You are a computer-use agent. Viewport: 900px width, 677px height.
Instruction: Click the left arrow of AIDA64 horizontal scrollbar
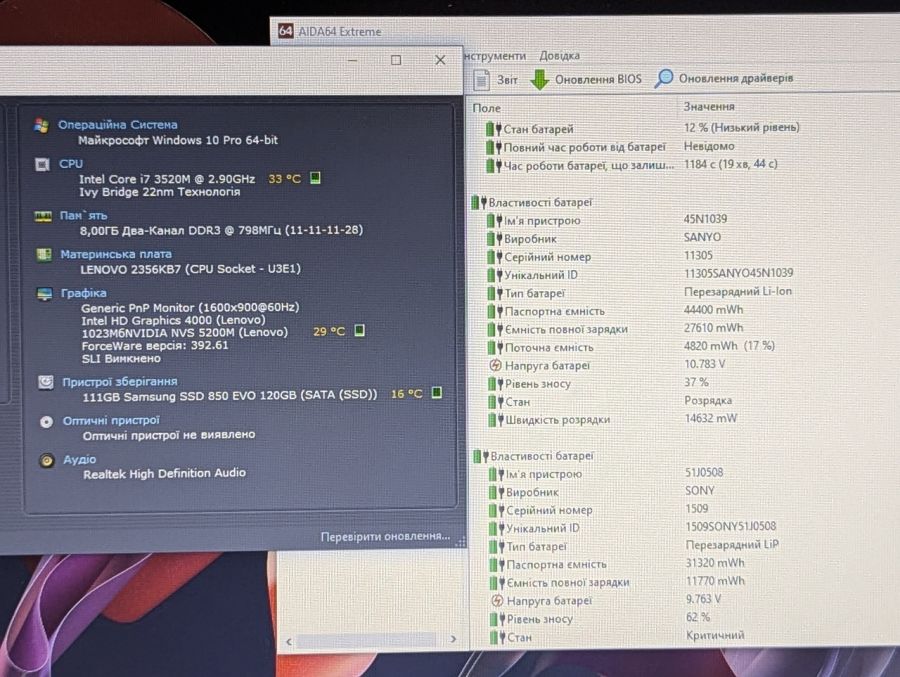click(x=289, y=641)
